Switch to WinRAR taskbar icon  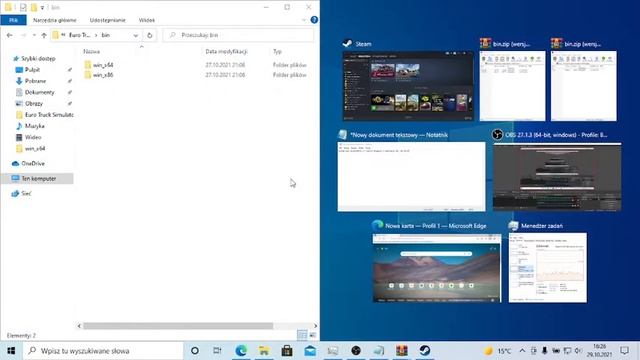[x=402, y=351]
